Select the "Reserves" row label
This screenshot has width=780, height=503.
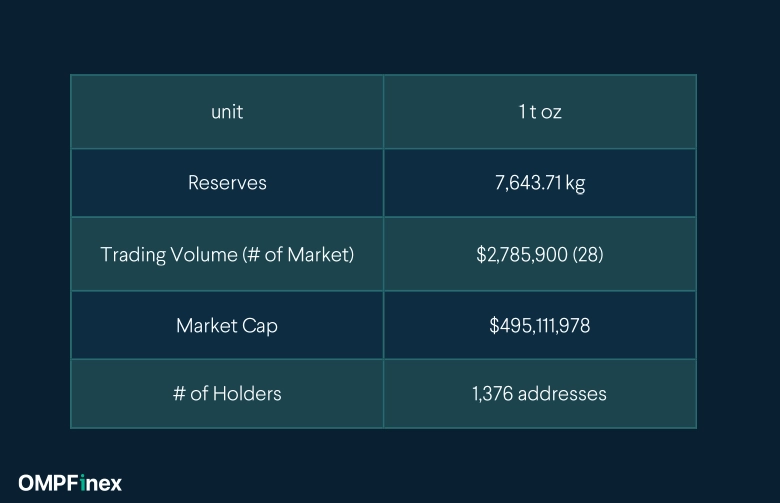coord(227,183)
